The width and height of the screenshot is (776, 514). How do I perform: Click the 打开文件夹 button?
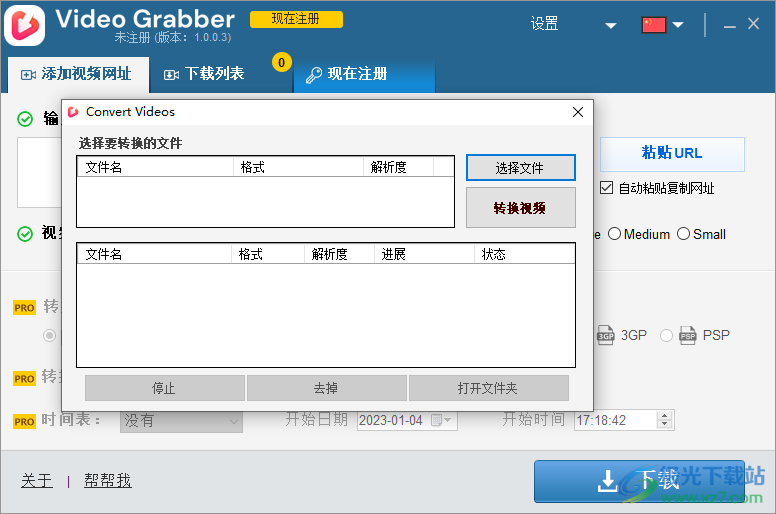coord(489,388)
